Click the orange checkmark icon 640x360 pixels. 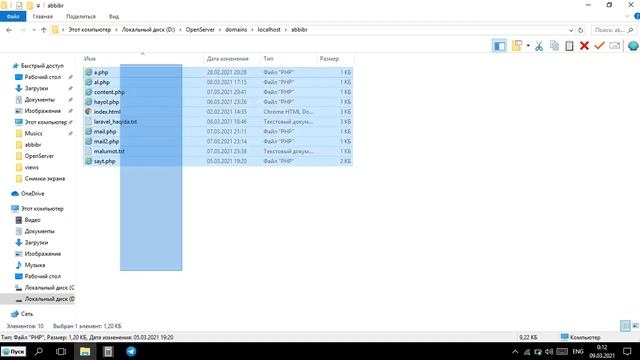tap(599, 46)
